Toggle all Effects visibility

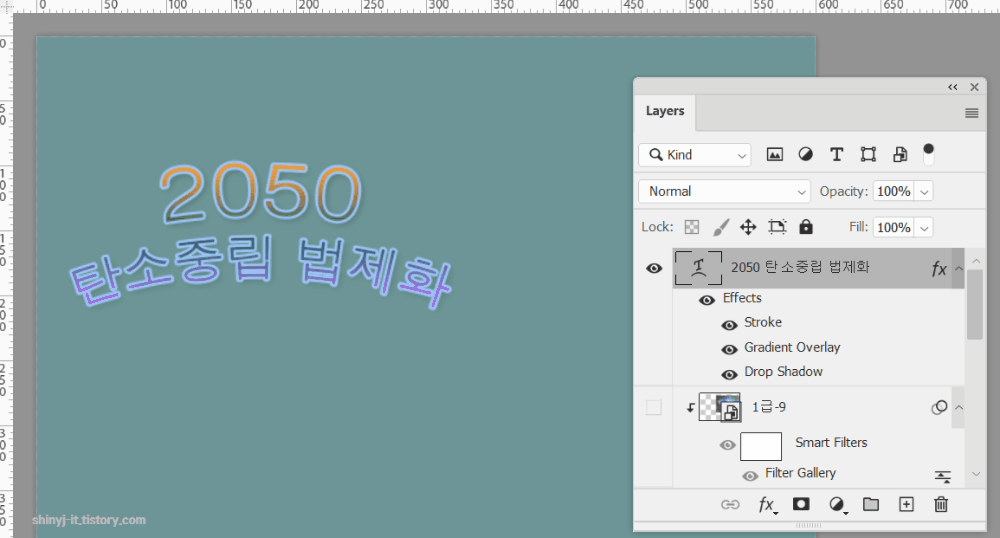[x=707, y=300]
